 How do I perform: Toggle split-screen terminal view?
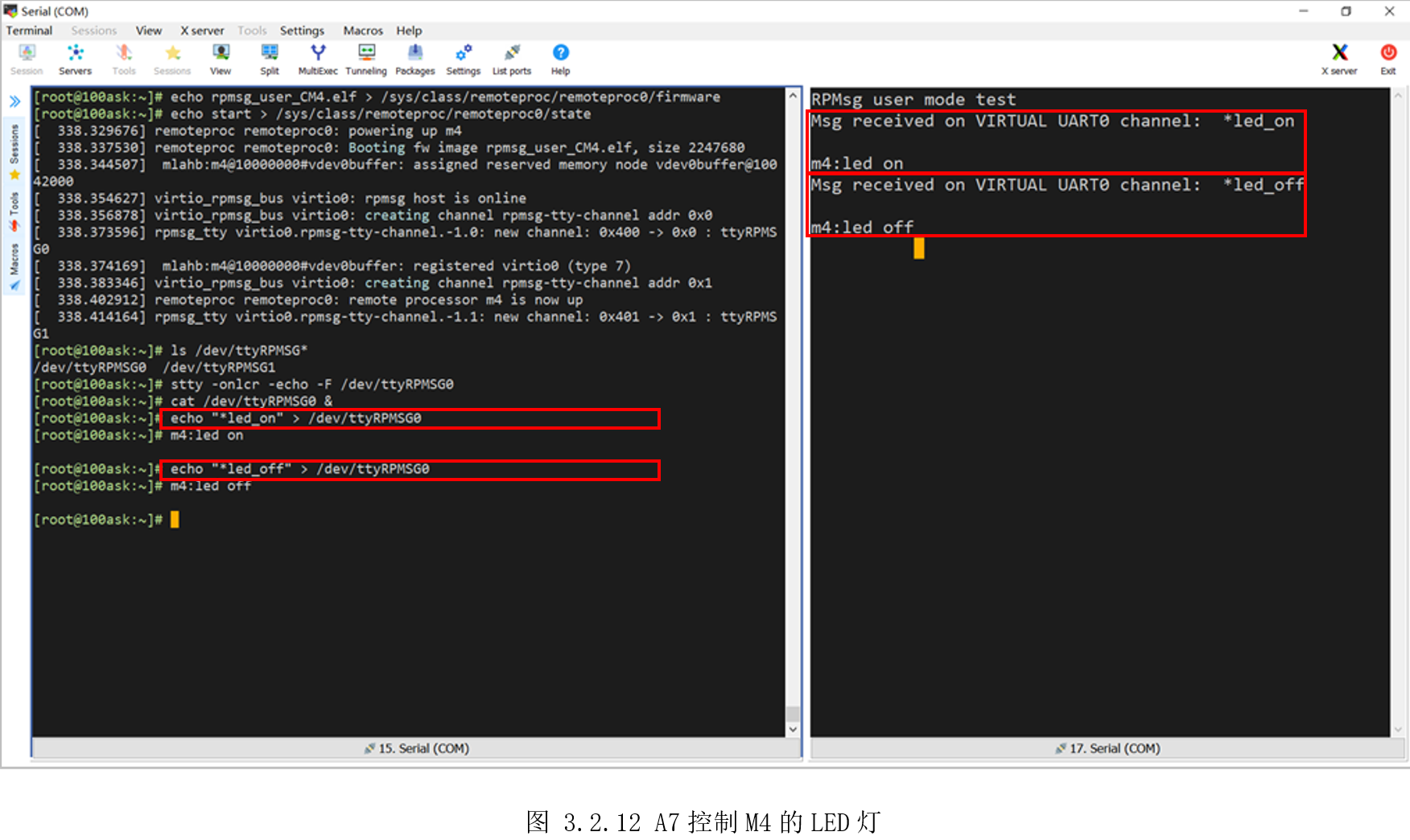click(x=269, y=58)
